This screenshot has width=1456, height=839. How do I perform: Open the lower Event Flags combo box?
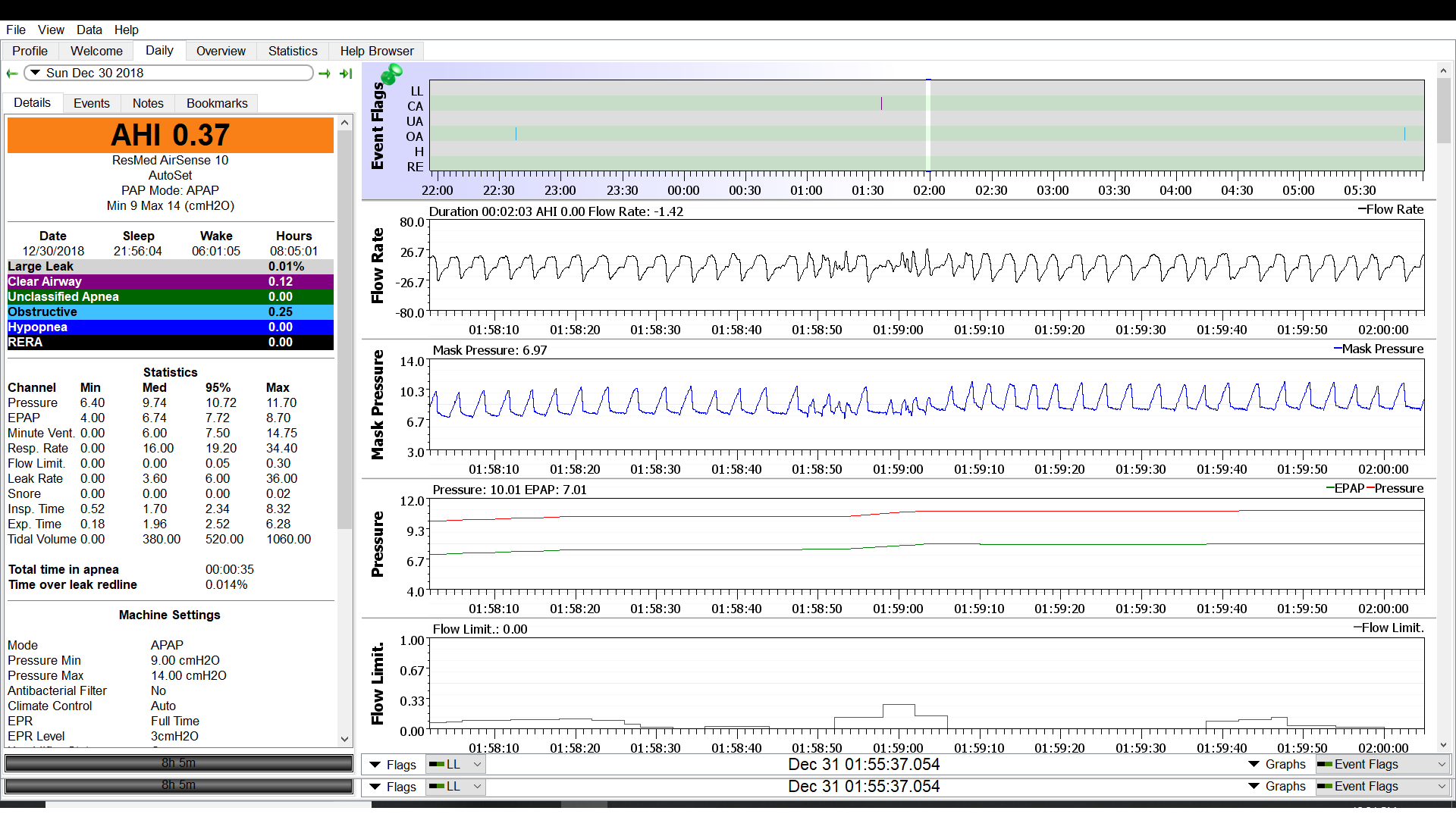click(1382, 786)
